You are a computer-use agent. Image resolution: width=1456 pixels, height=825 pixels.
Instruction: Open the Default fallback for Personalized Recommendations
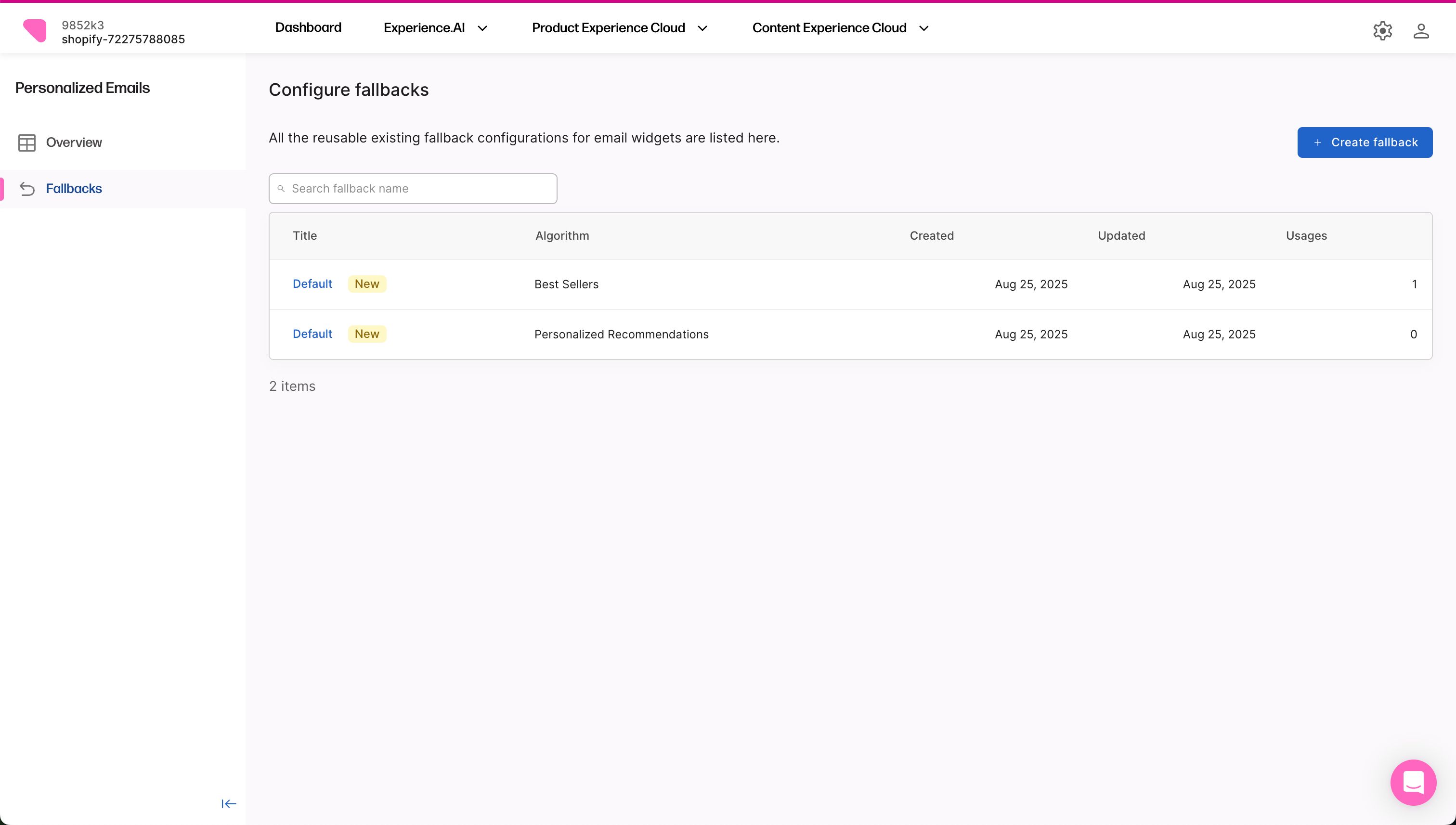[x=312, y=334]
